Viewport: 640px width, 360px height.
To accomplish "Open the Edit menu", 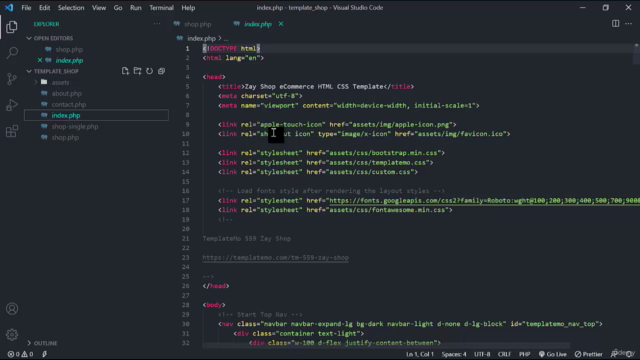I will click(44, 8).
